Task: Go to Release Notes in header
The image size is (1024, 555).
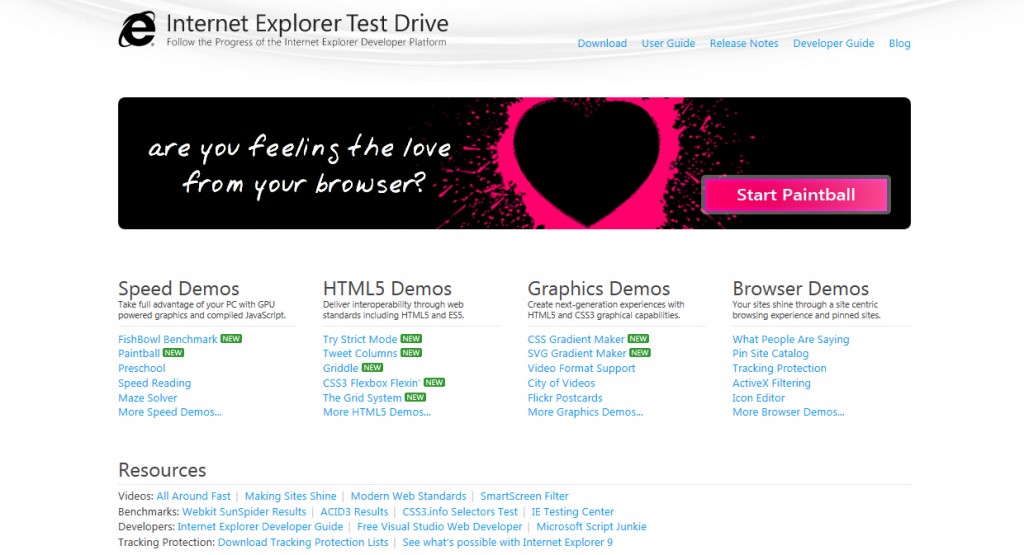Action: click(x=744, y=43)
